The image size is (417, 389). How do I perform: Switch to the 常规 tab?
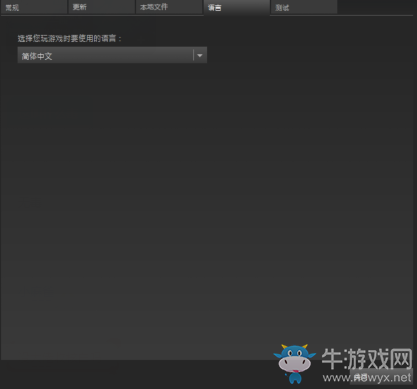click(x=34, y=7)
